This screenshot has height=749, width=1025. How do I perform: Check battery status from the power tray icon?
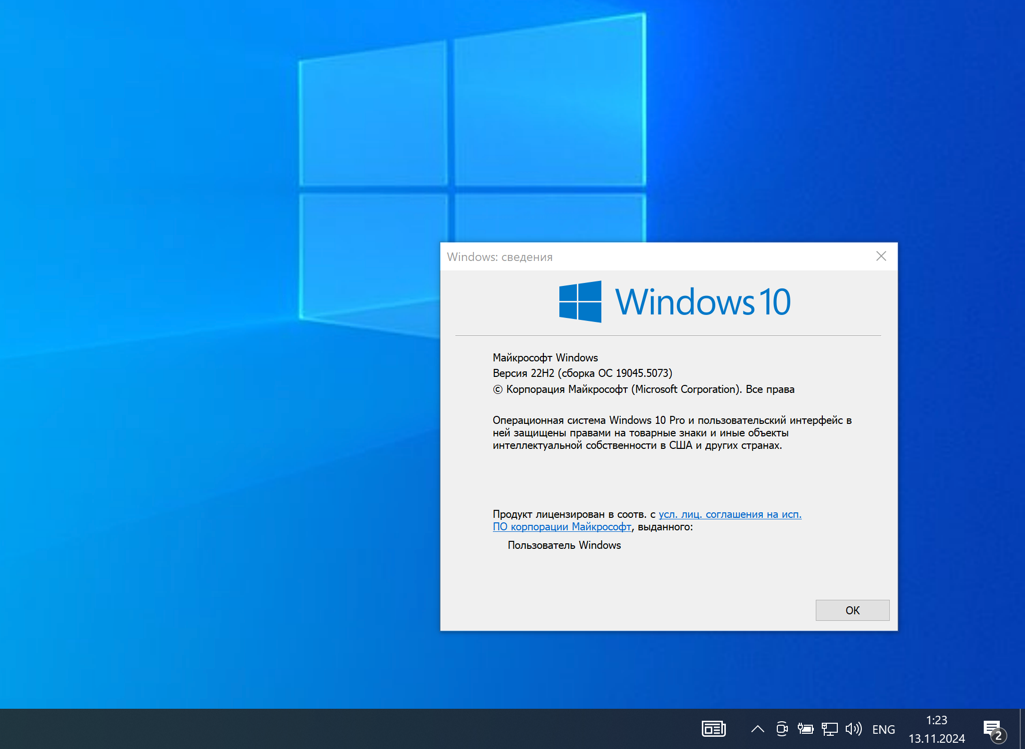[x=805, y=728]
